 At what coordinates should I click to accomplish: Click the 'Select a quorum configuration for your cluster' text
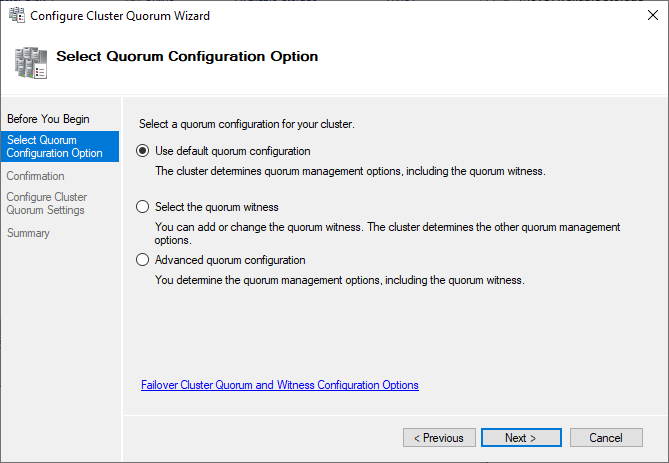(x=247, y=124)
